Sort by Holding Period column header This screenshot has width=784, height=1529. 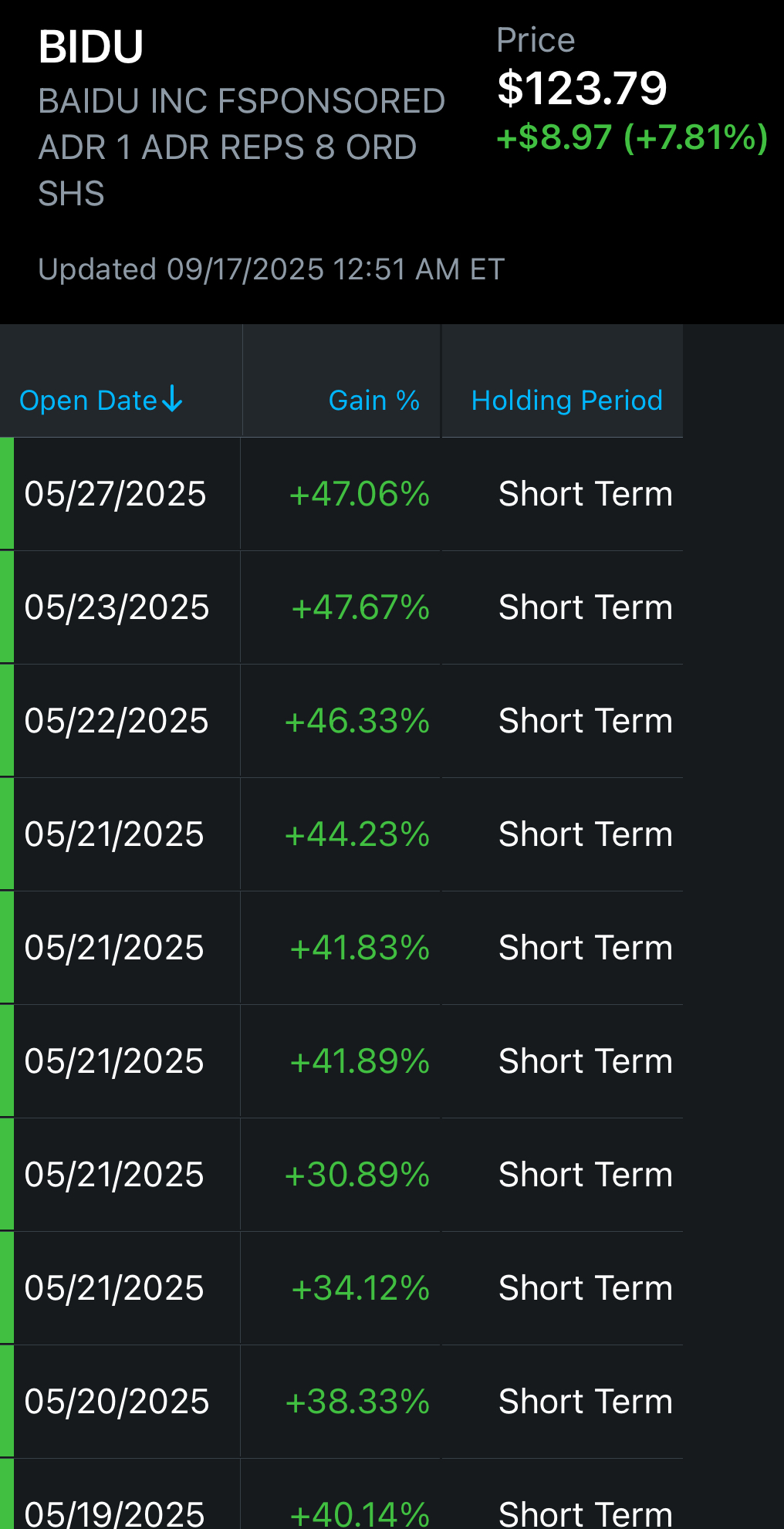tap(567, 401)
